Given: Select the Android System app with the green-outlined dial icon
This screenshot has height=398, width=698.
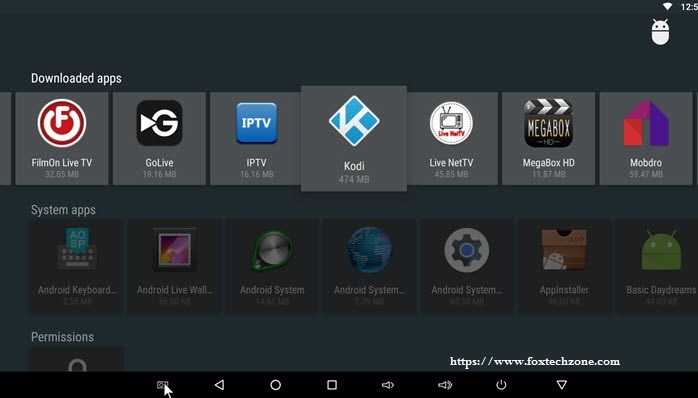Looking at the screenshot, I should (x=272, y=266).
